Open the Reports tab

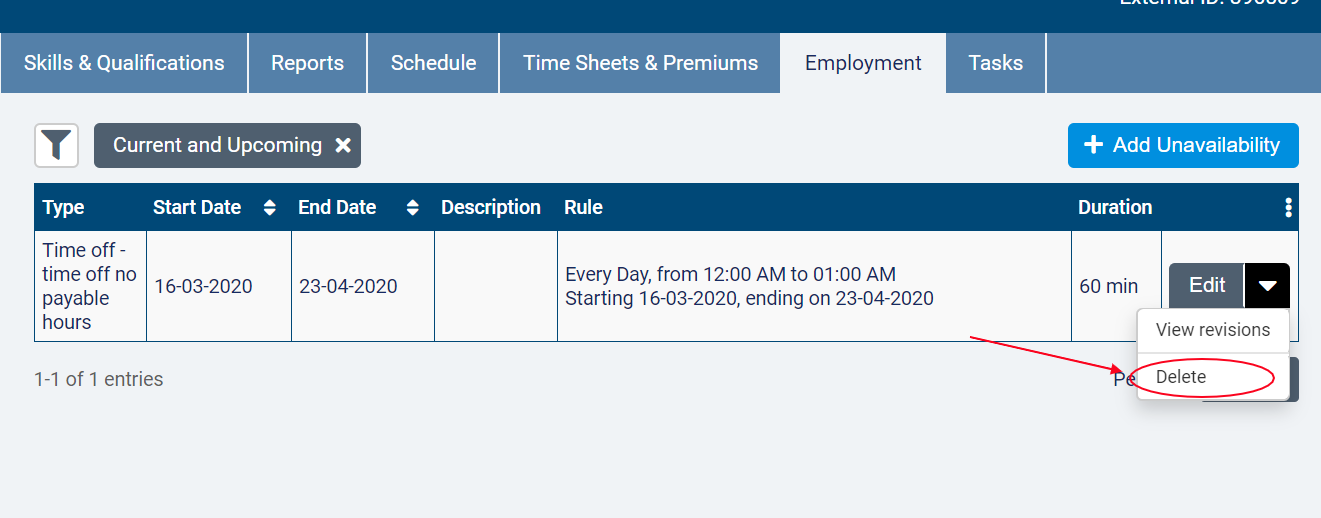[x=307, y=63]
